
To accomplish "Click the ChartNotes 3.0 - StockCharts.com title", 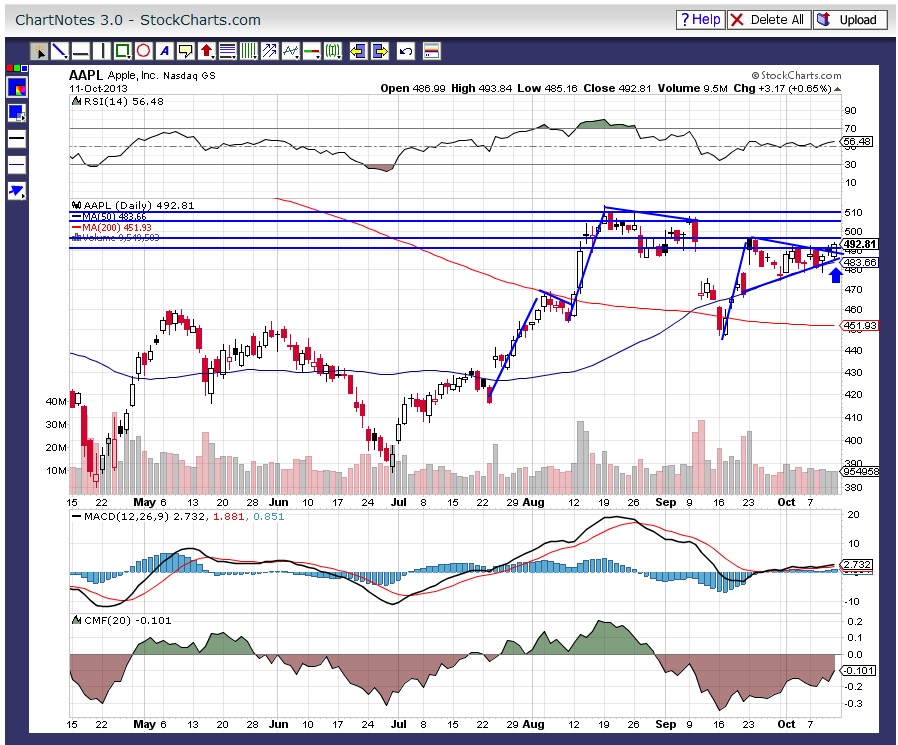I will 137,19.
